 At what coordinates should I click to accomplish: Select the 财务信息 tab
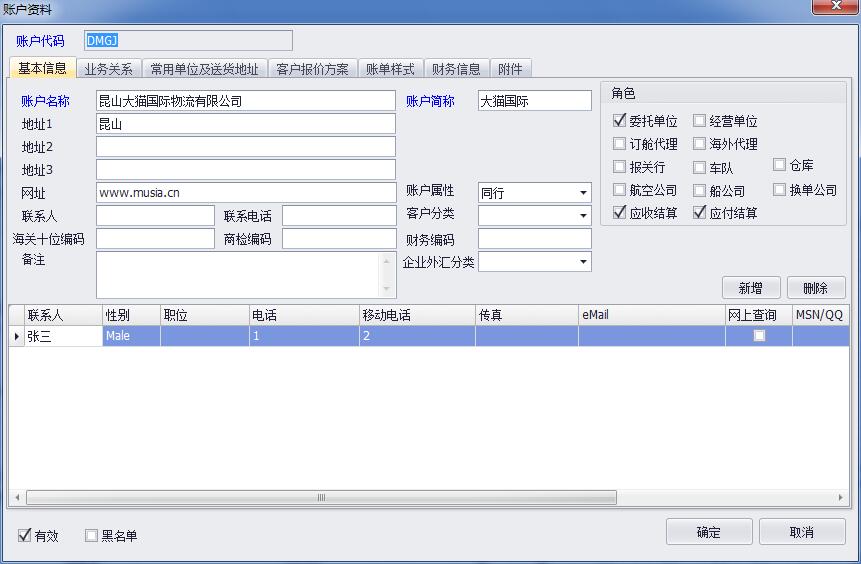click(456, 69)
